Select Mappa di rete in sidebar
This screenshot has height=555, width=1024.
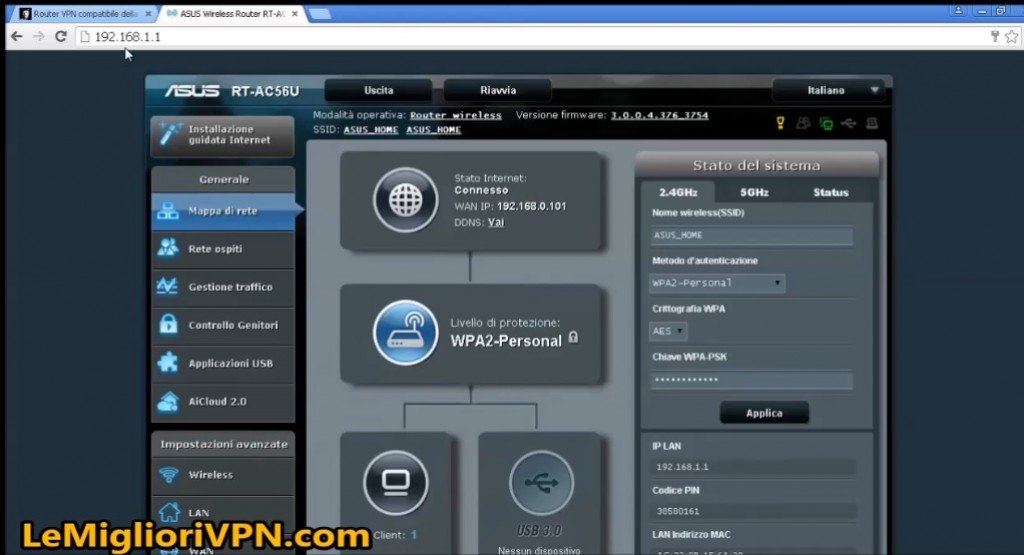[x=223, y=211]
